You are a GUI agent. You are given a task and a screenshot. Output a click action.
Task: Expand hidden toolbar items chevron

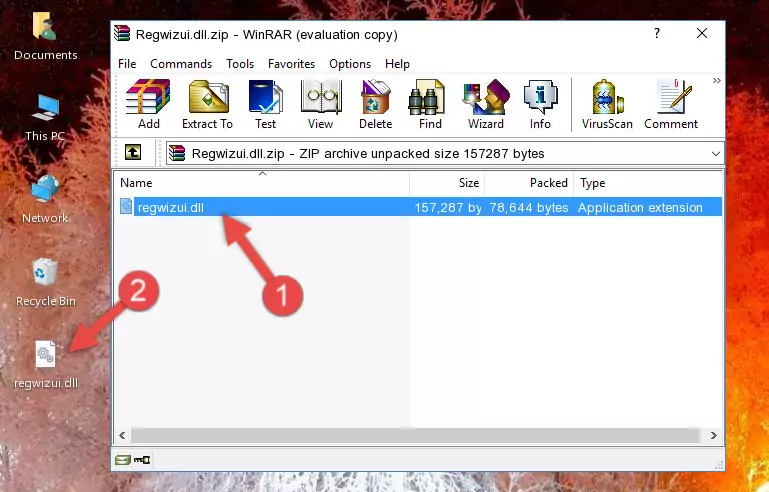[717, 80]
